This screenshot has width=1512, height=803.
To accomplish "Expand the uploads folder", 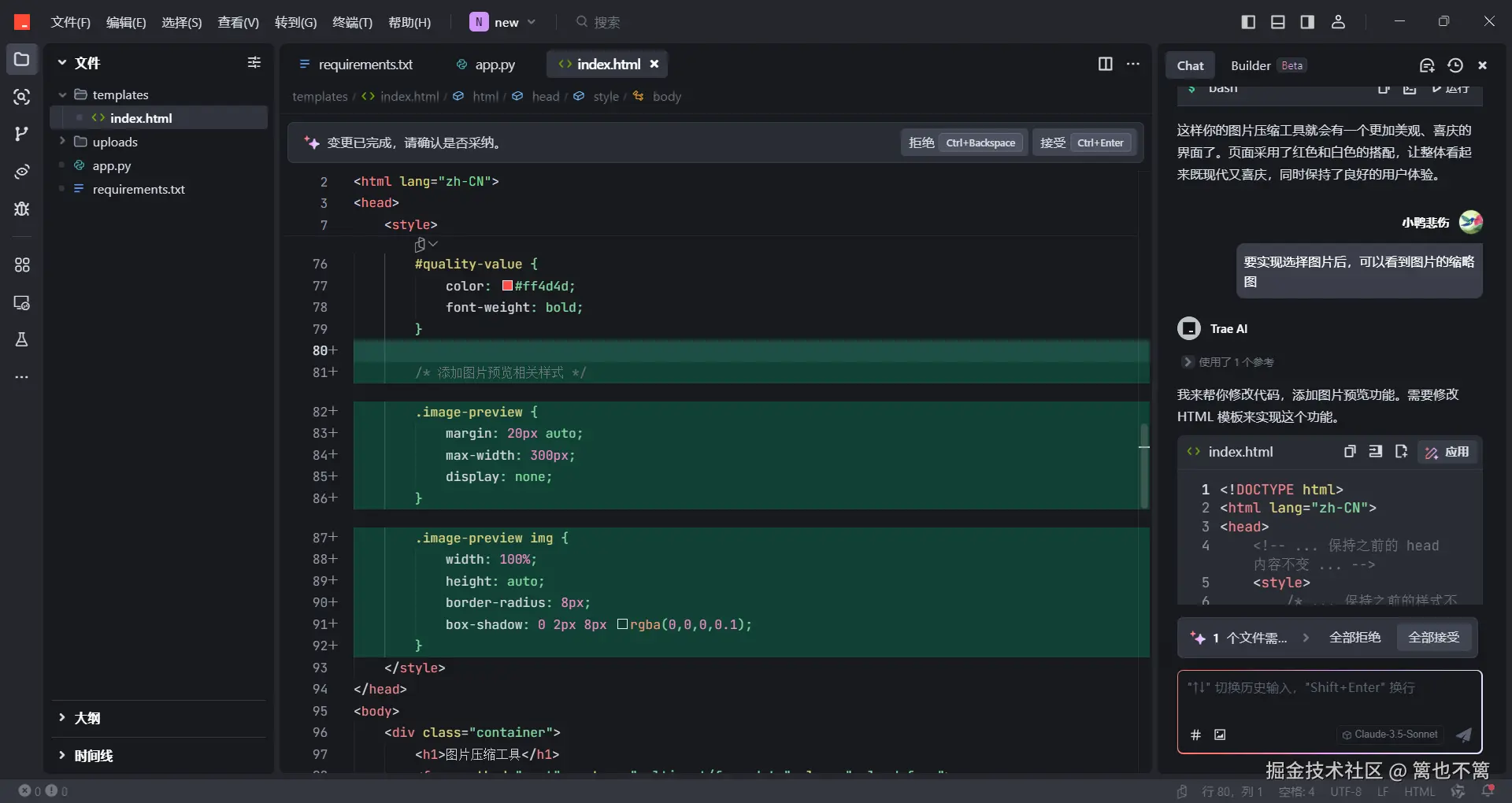I will coord(115,142).
